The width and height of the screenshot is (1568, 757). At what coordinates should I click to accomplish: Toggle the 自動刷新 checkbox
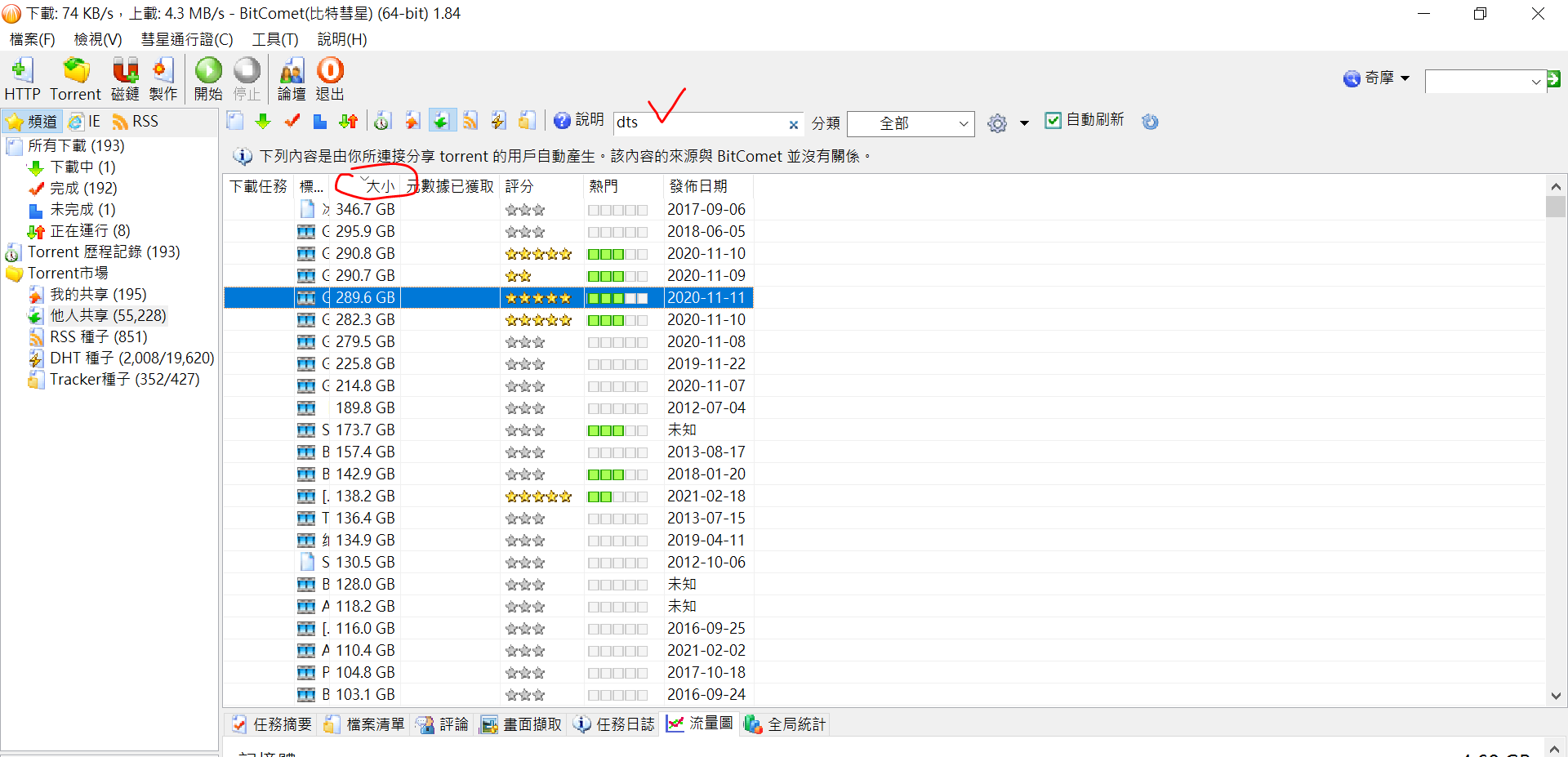pyautogui.click(x=1053, y=121)
